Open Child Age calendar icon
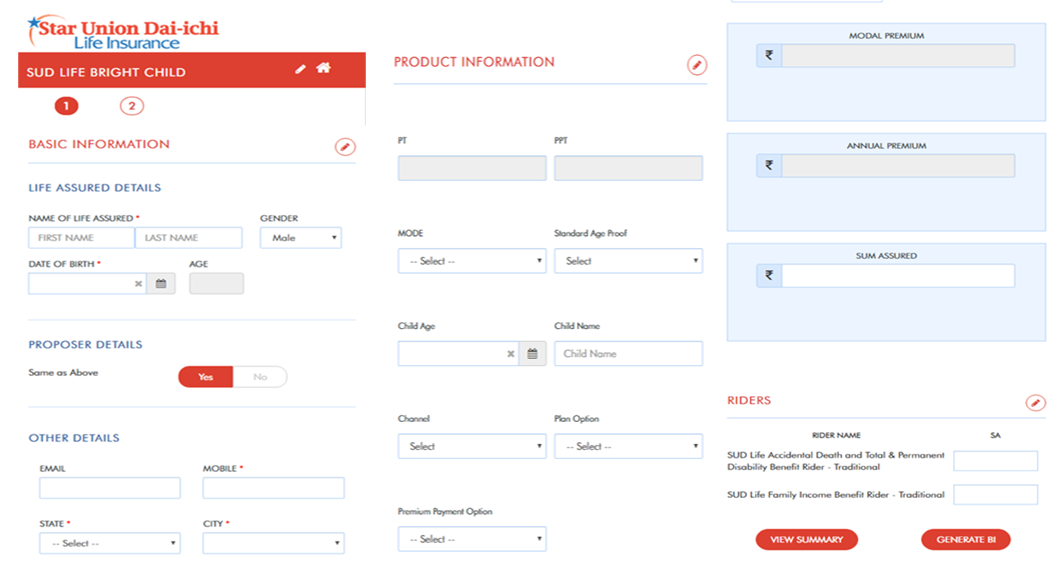The width and height of the screenshot is (1056, 576). click(533, 354)
